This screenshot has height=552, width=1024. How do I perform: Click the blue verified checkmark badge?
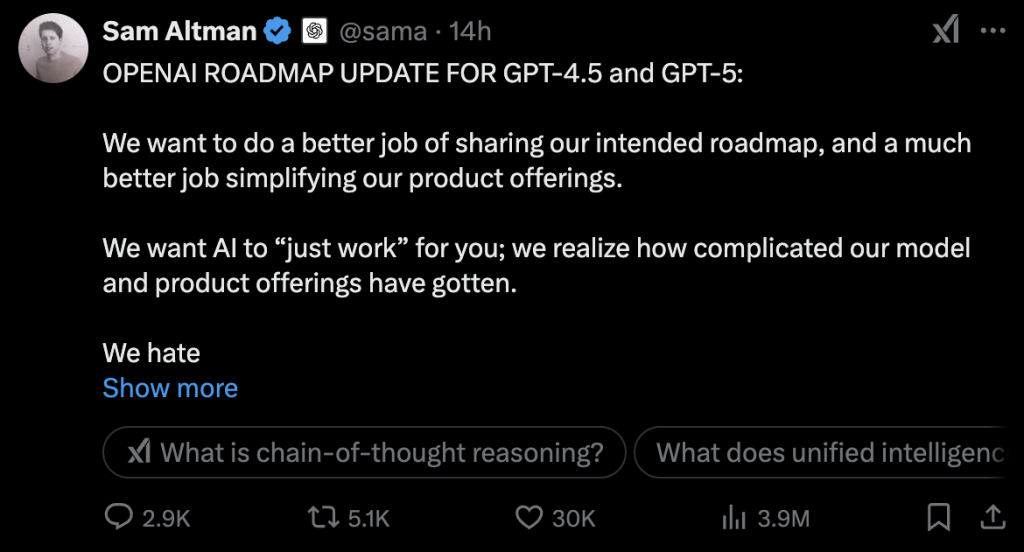coord(277,32)
